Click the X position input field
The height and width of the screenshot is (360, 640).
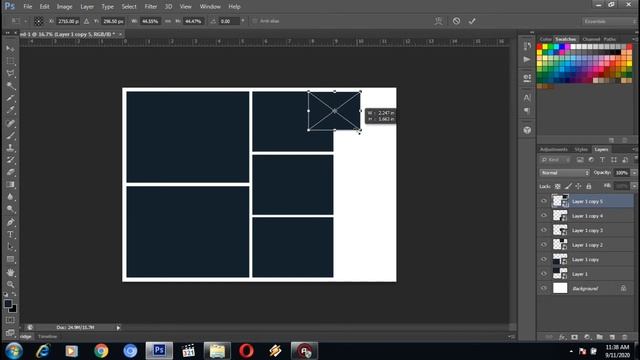(x=68, y=21)
